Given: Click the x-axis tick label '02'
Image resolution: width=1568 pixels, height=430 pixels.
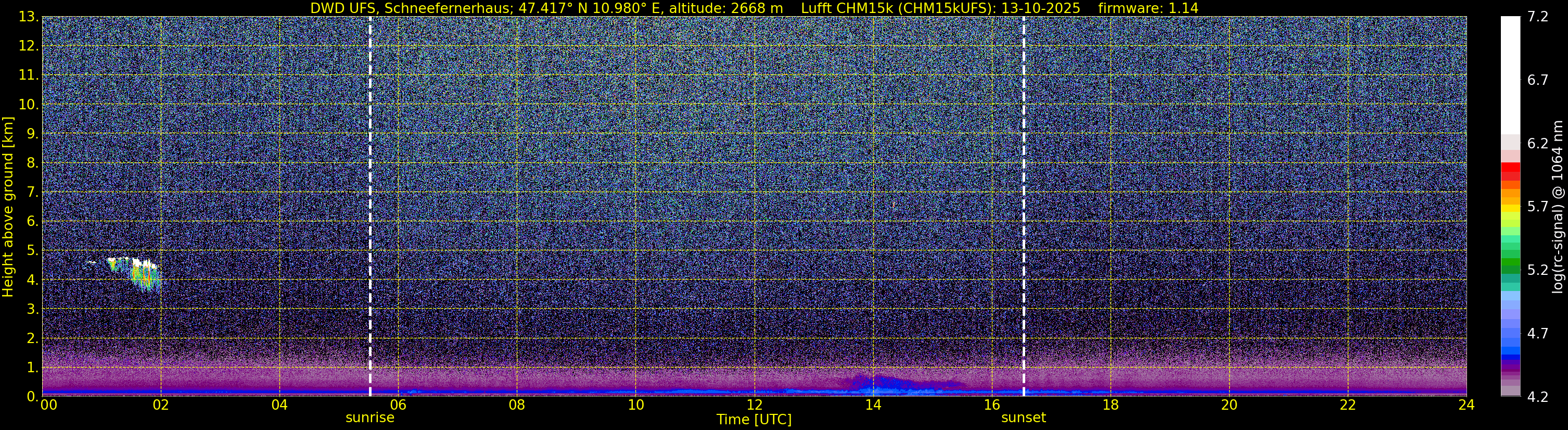Looking at the screenshot, I should click(x=161, y=405).
